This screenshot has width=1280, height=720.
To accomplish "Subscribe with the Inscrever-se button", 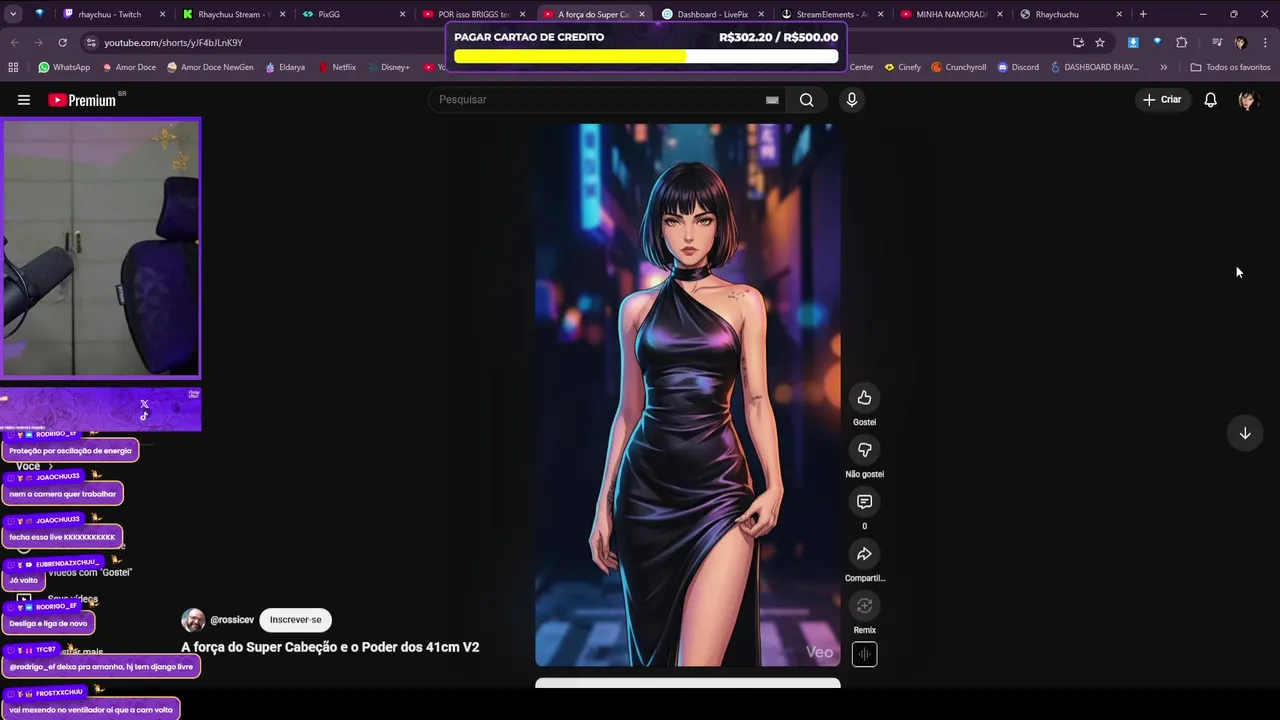I will coord(296,620).
